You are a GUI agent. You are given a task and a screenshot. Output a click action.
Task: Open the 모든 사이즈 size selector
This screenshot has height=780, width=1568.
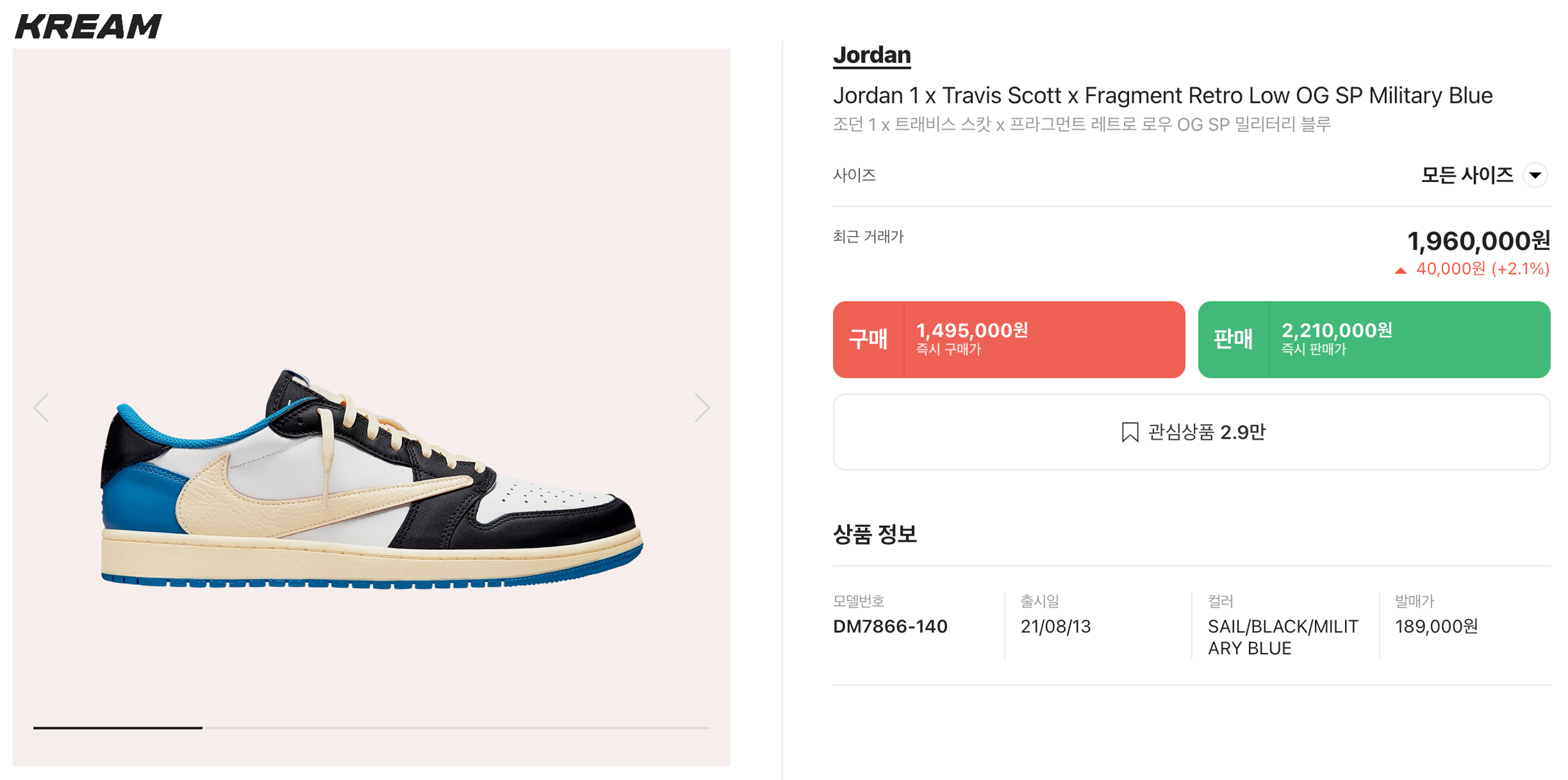point(1466,175)
